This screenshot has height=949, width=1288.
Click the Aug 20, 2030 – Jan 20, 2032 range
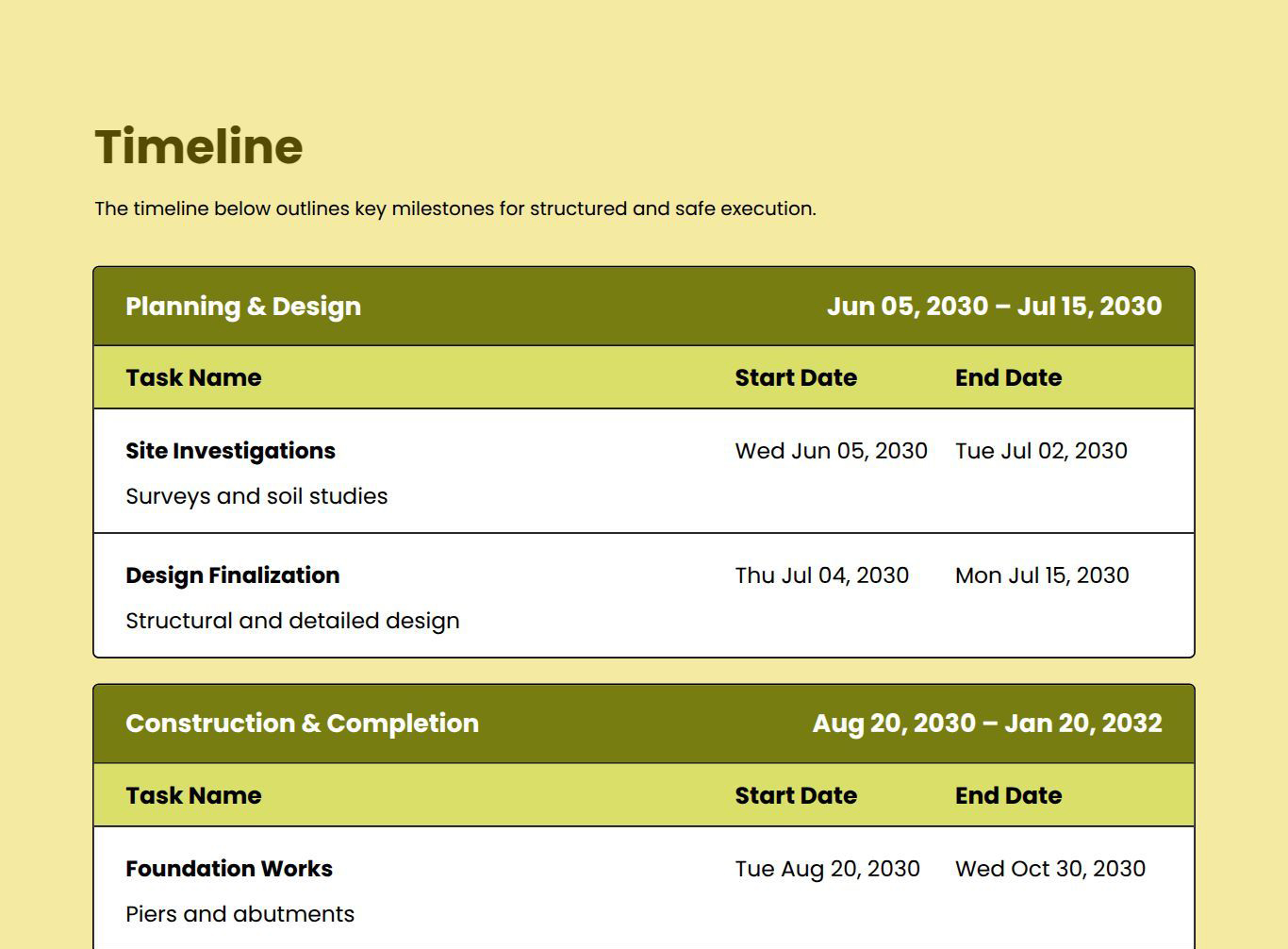[986, 724]
